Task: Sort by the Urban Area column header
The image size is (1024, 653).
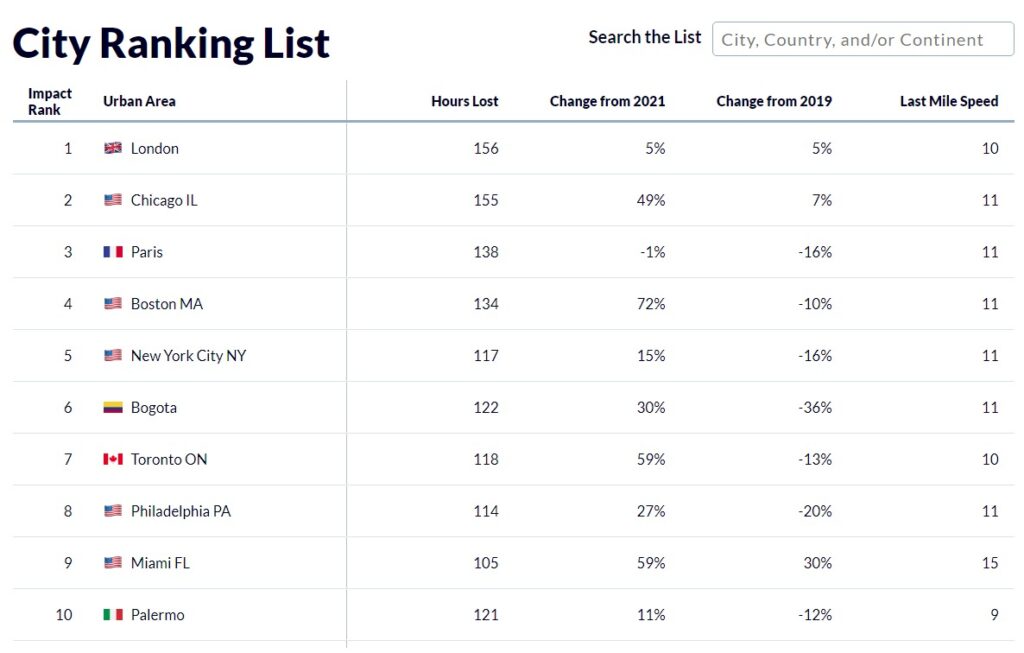Action: (x=139, y=101)
